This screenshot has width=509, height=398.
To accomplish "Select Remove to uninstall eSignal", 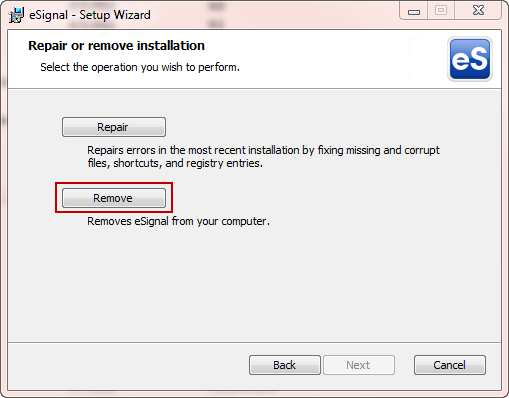I will click(x=114, y=198).
